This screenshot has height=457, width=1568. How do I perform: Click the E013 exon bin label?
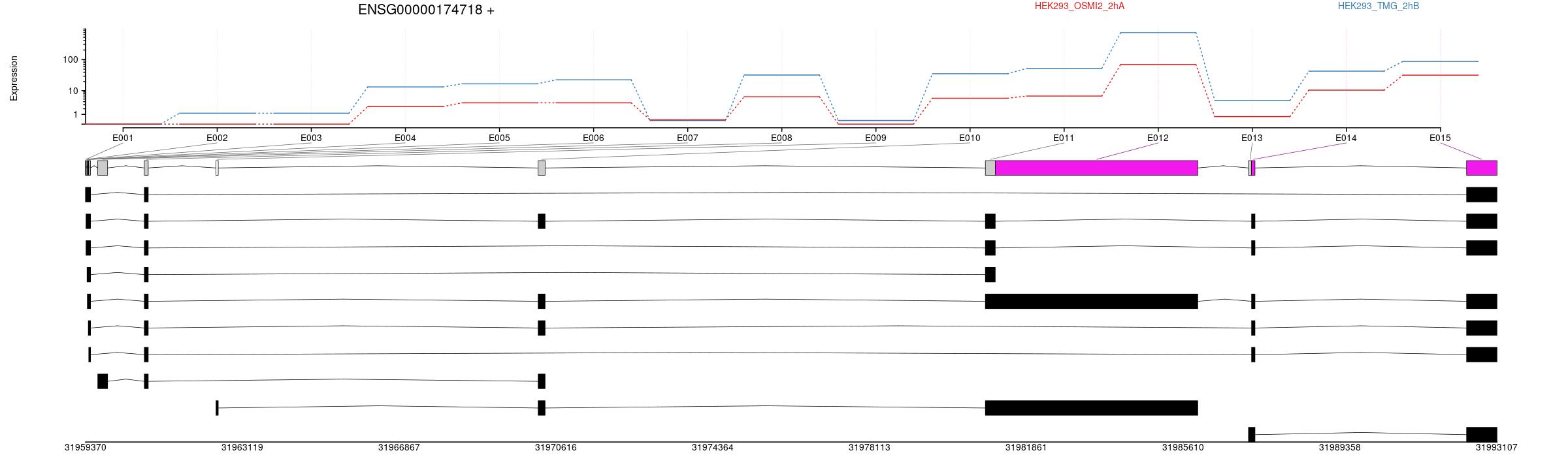(1252, 138)
